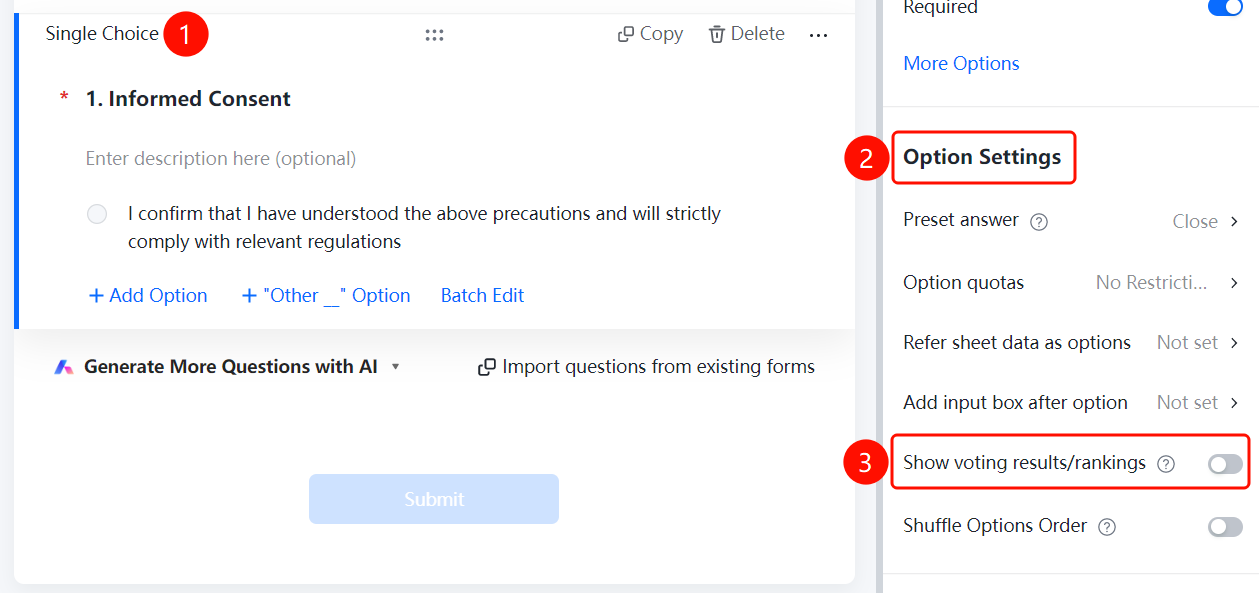This screenshot has height=593, width=1259.
Task: Click the Submit button
Action: coord(434,499)
